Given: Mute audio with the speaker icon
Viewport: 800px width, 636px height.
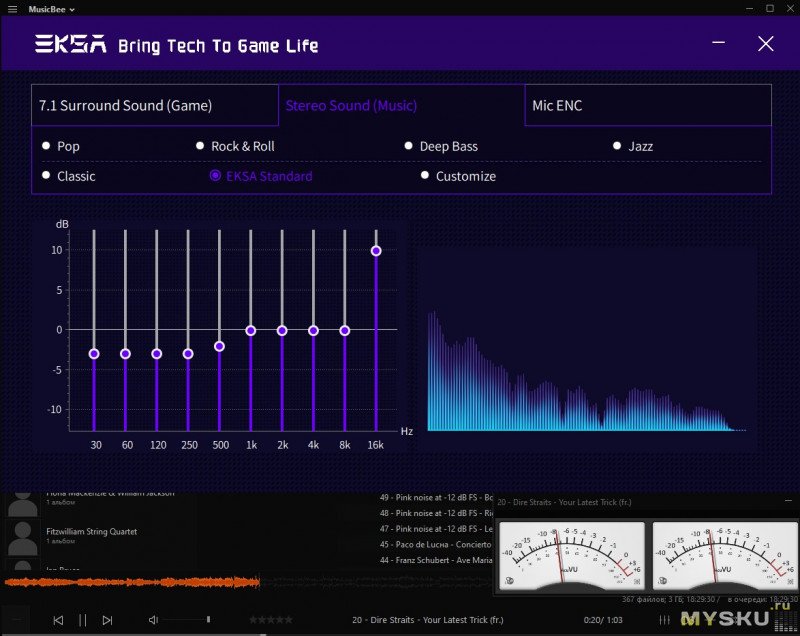Looking at the screenshot, I should pyautogui.click(x=153, y=620).
